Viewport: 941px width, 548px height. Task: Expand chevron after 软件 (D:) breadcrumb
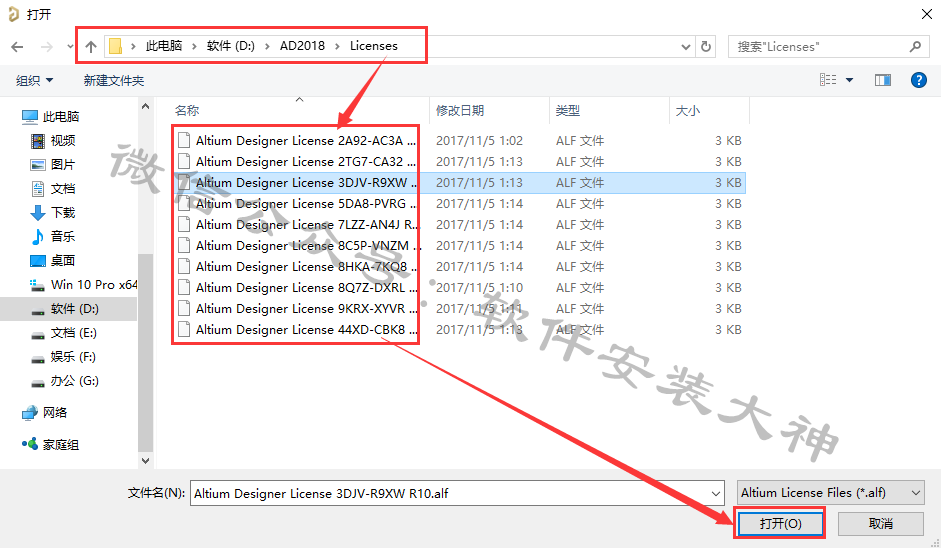(x=267, y=46)
